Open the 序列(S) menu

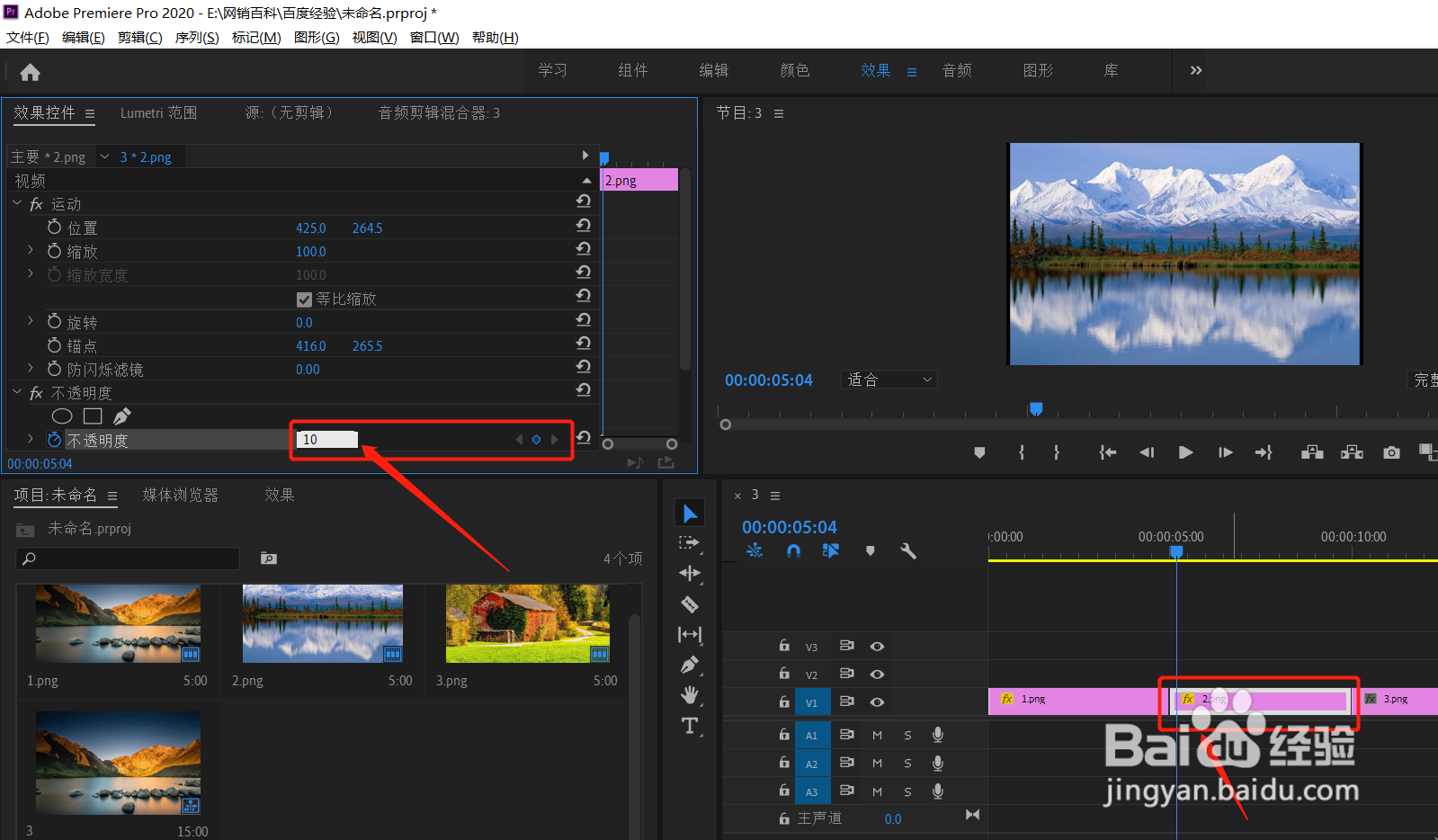[x=197, y=38]
